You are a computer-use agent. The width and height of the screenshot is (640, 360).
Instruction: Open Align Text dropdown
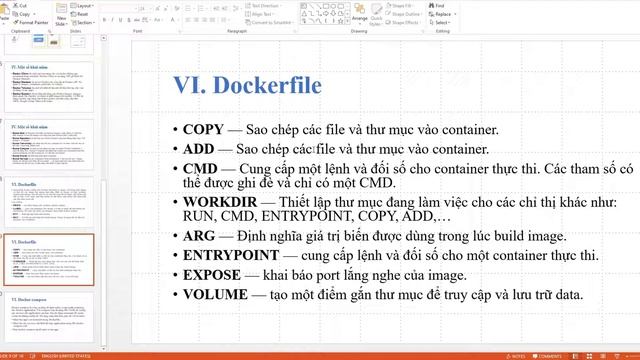point(260,14)
